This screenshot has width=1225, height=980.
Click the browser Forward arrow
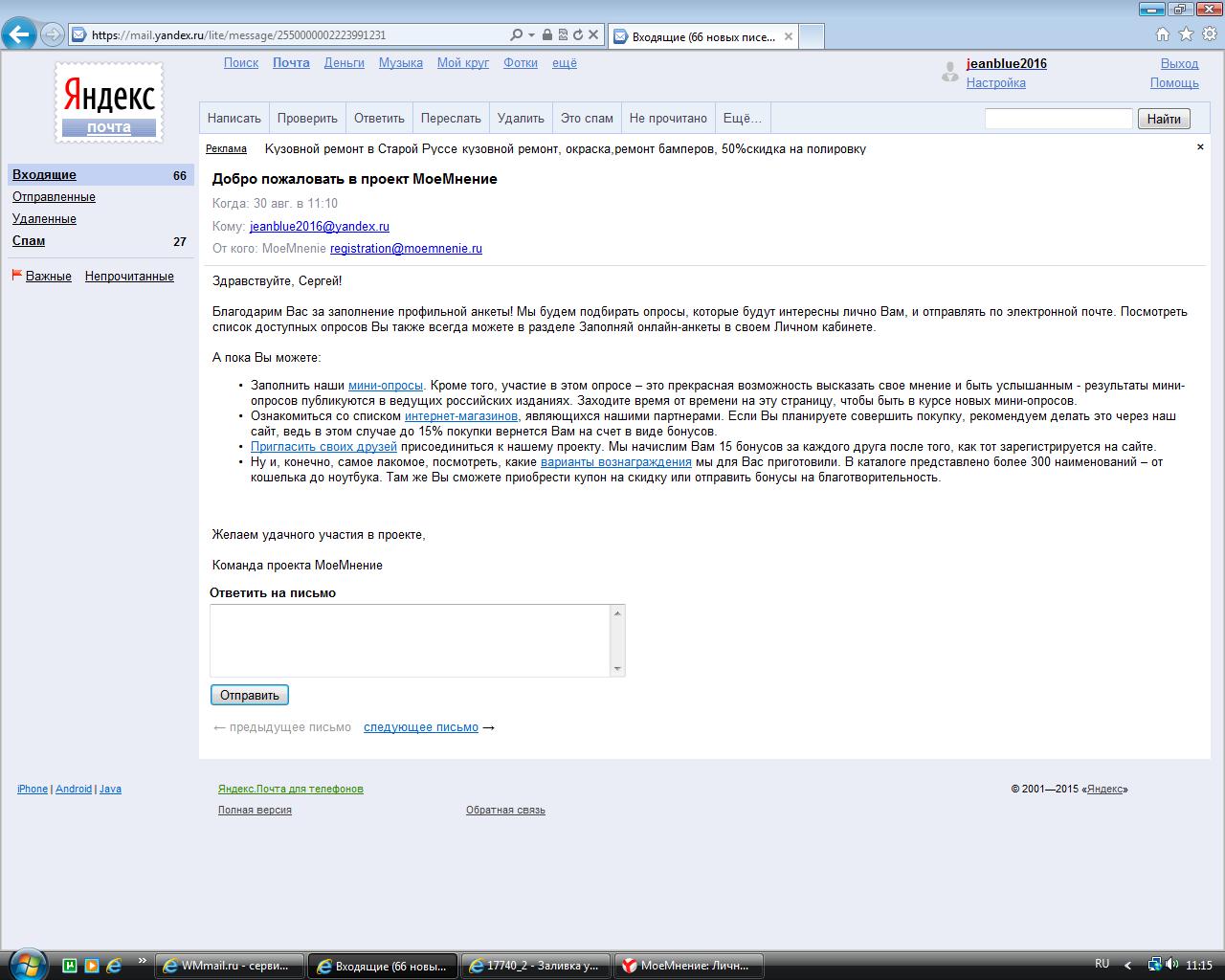52,35
